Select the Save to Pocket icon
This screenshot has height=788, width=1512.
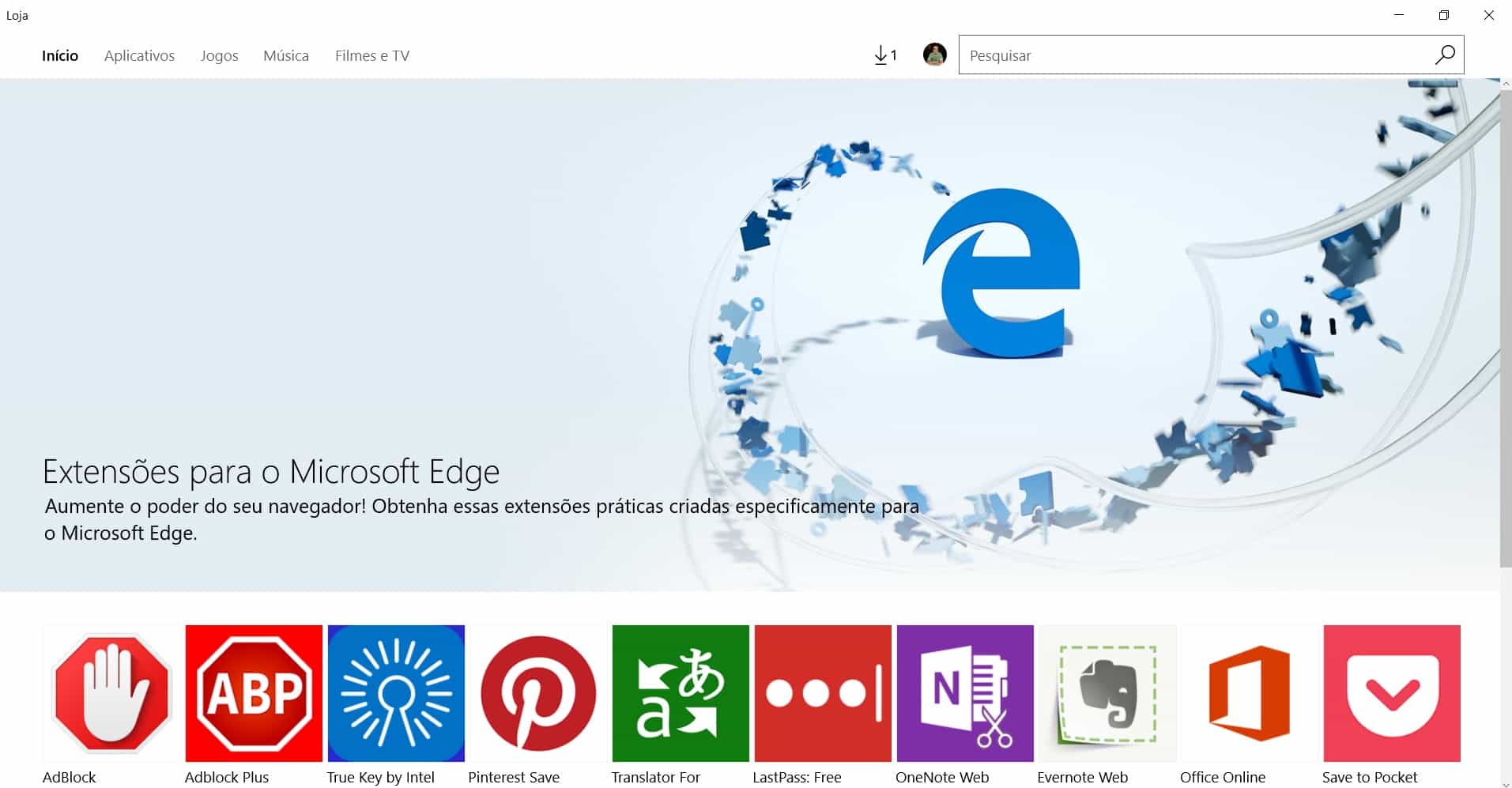(1392, 693)
